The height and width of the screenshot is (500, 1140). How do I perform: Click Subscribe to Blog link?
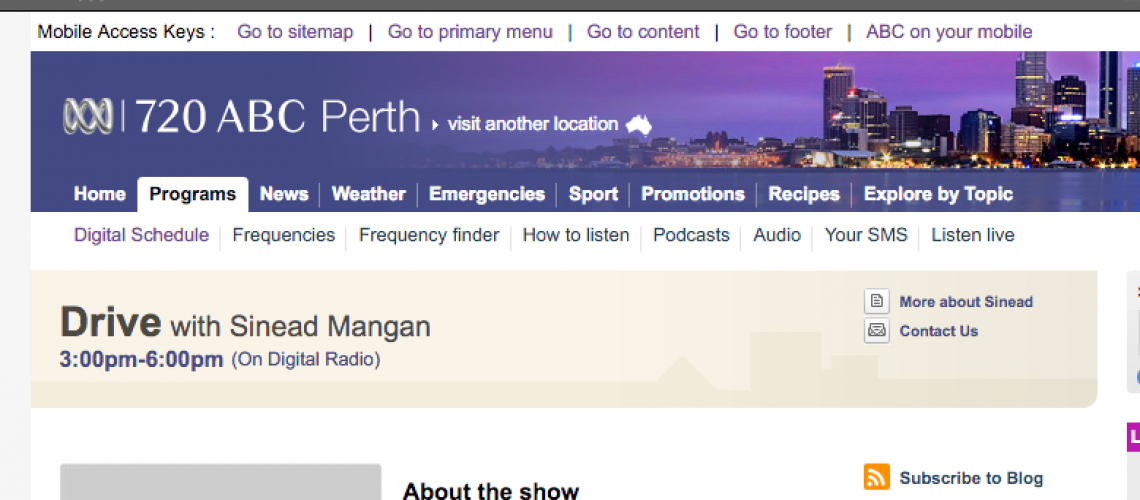tap(971, 478)
